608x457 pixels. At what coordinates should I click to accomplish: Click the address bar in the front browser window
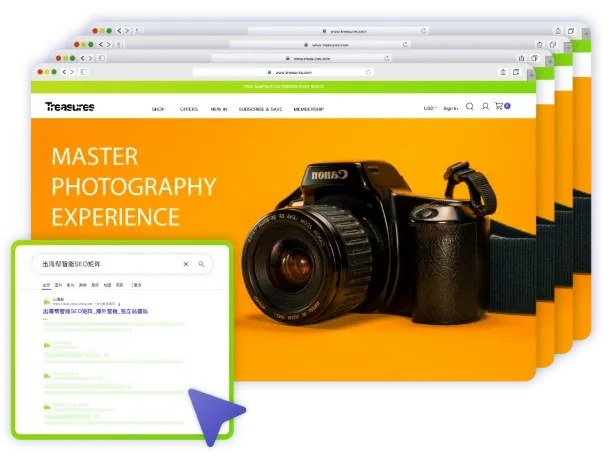click(283, 72)
